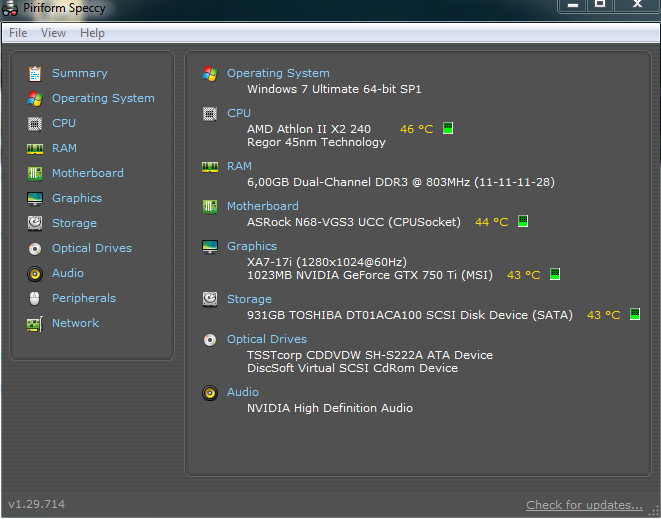Viewport: 661px width, 519px height.
Task: Click the RAM stick icon in sidebar
Action: tap(35, 149)
